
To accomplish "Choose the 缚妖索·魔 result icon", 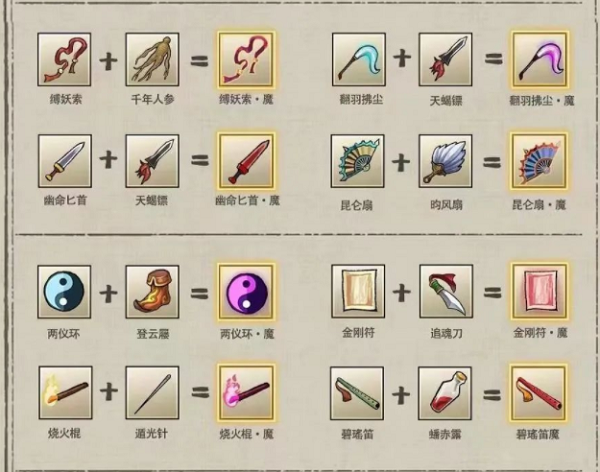I will [246, 60].
